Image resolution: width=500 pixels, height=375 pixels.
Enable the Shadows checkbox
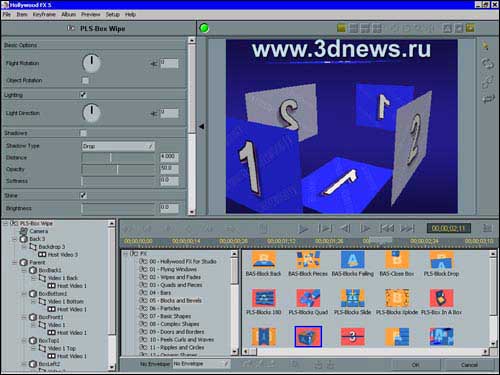point(83,133)
